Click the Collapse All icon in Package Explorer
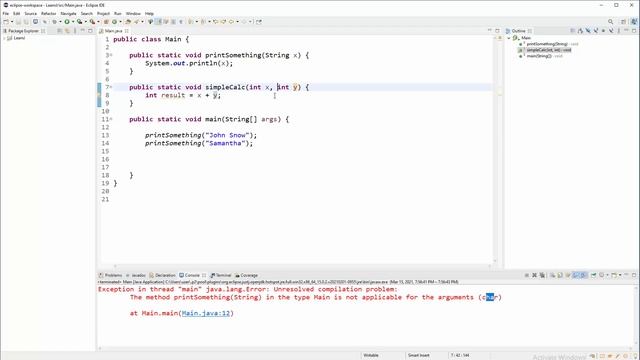Screen dimensions: 640x360 pos(60,31)
